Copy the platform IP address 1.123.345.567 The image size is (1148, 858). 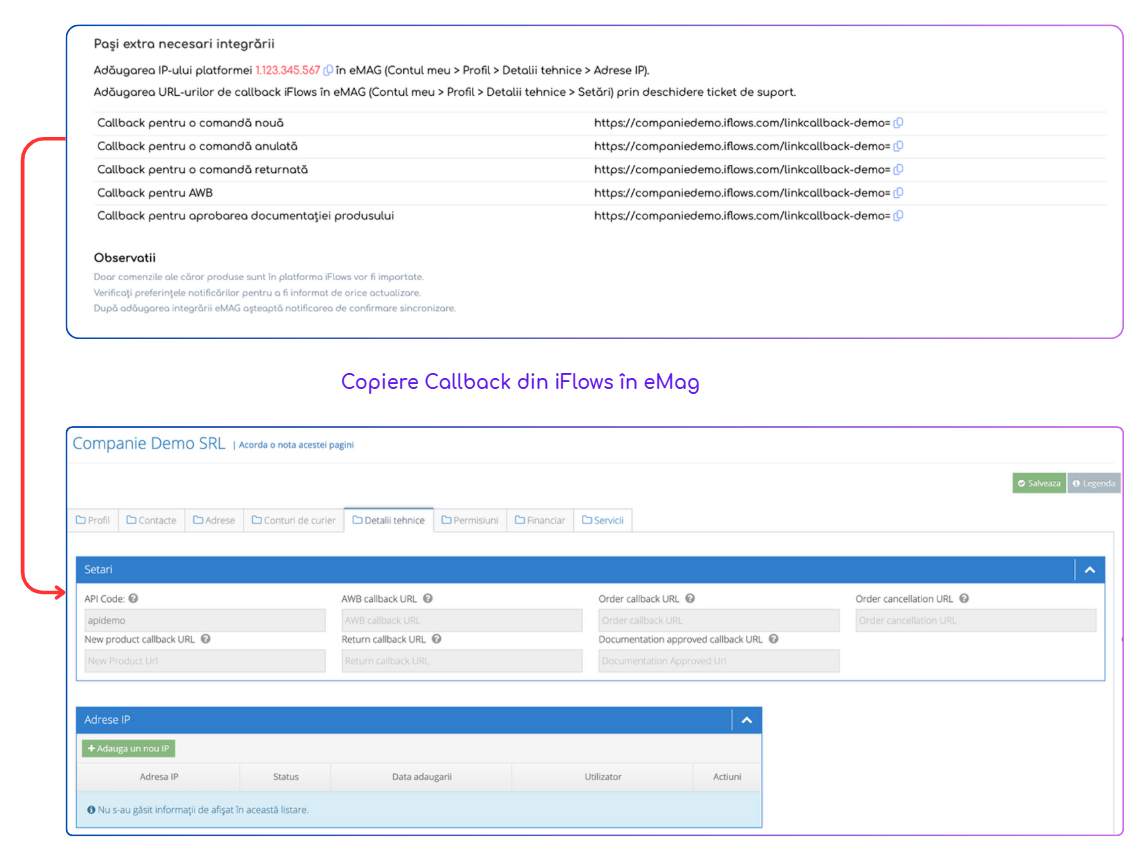pyautogui.click(x=328, y=70)
